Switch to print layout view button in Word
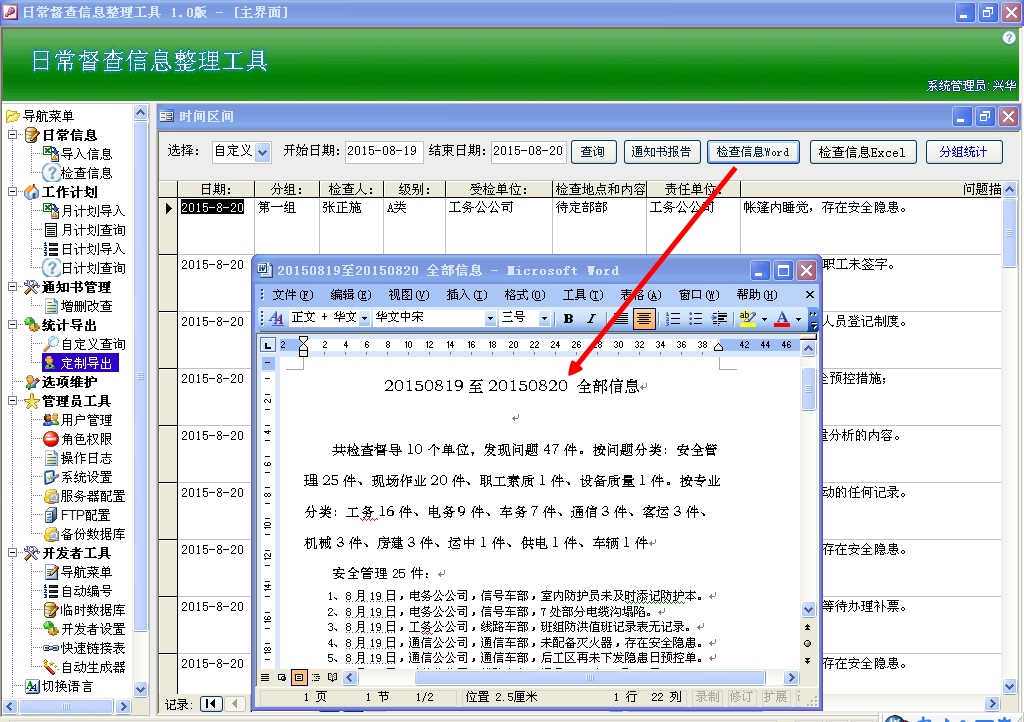The height and width of the screenshot is (722, 1024). [298, 678]
